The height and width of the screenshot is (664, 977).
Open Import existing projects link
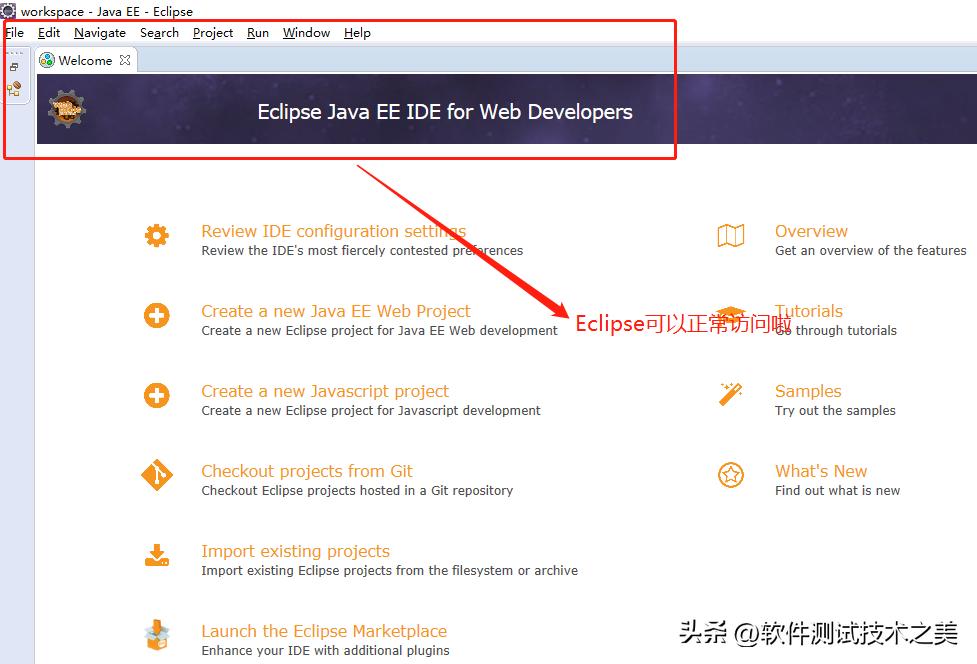295,551
